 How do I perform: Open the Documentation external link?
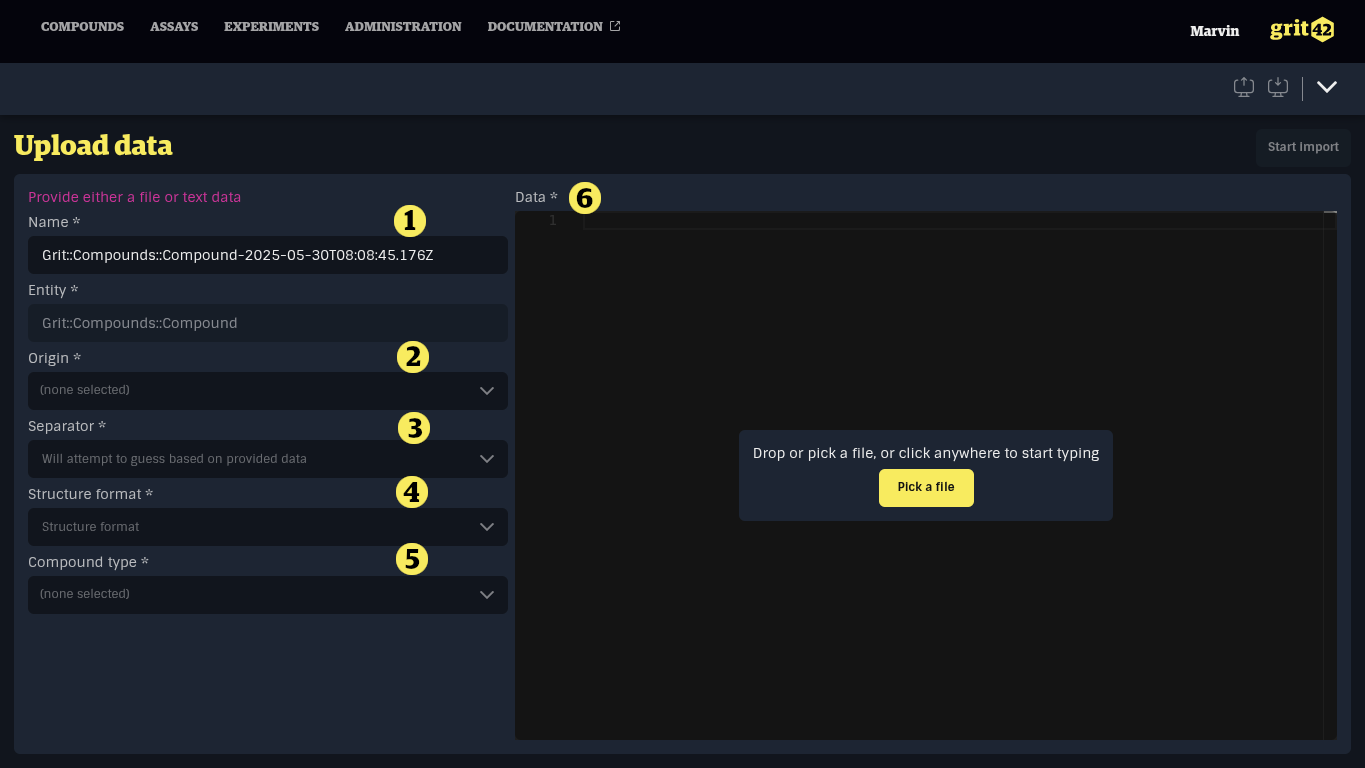(x=554, y=27)
